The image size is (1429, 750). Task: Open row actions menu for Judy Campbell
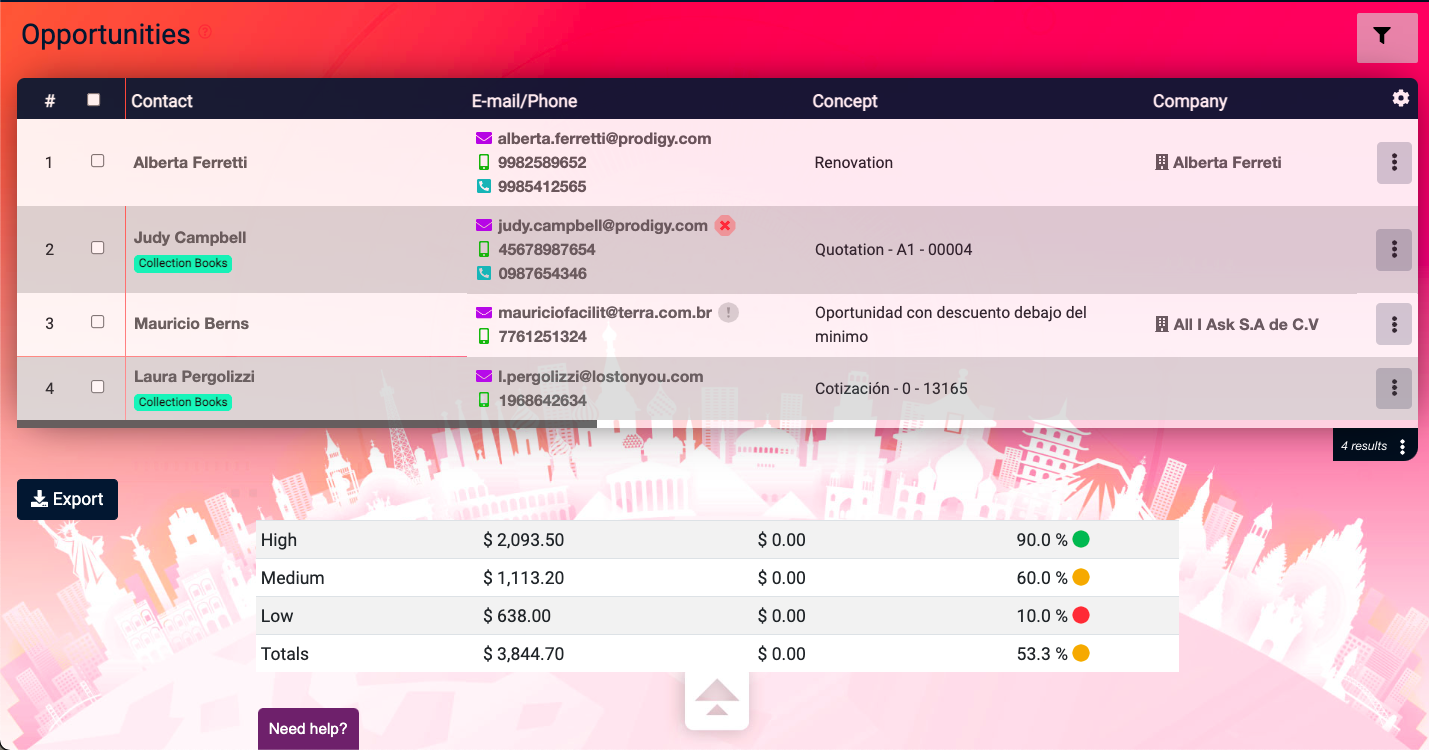tap(1394, 250)
